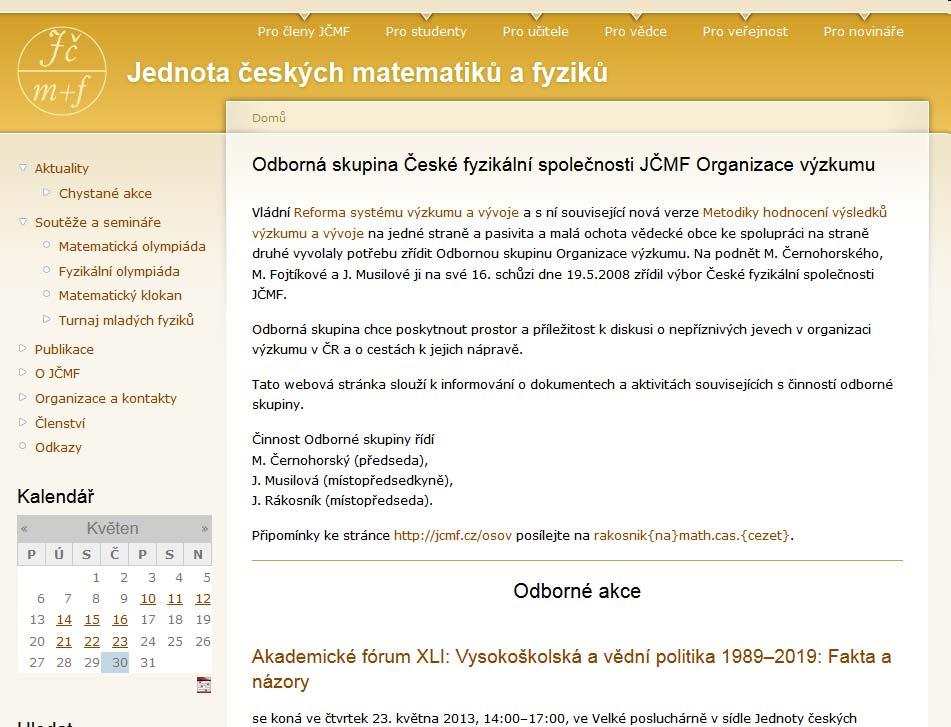This screenshot has width=951, height=727.
Task: Select calendar day 22
Action: coord(92,642)
